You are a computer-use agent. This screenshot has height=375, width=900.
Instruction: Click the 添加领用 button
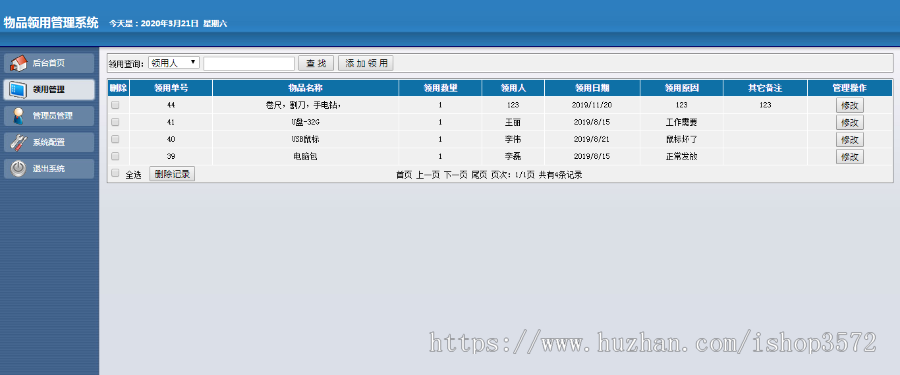coord(366,63)
